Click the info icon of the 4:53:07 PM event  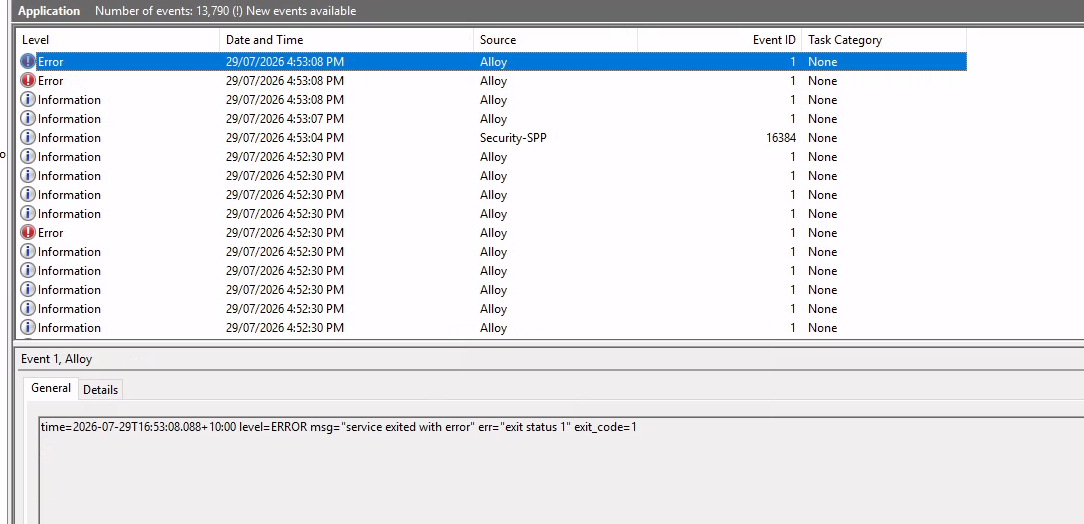coord(28,118)
